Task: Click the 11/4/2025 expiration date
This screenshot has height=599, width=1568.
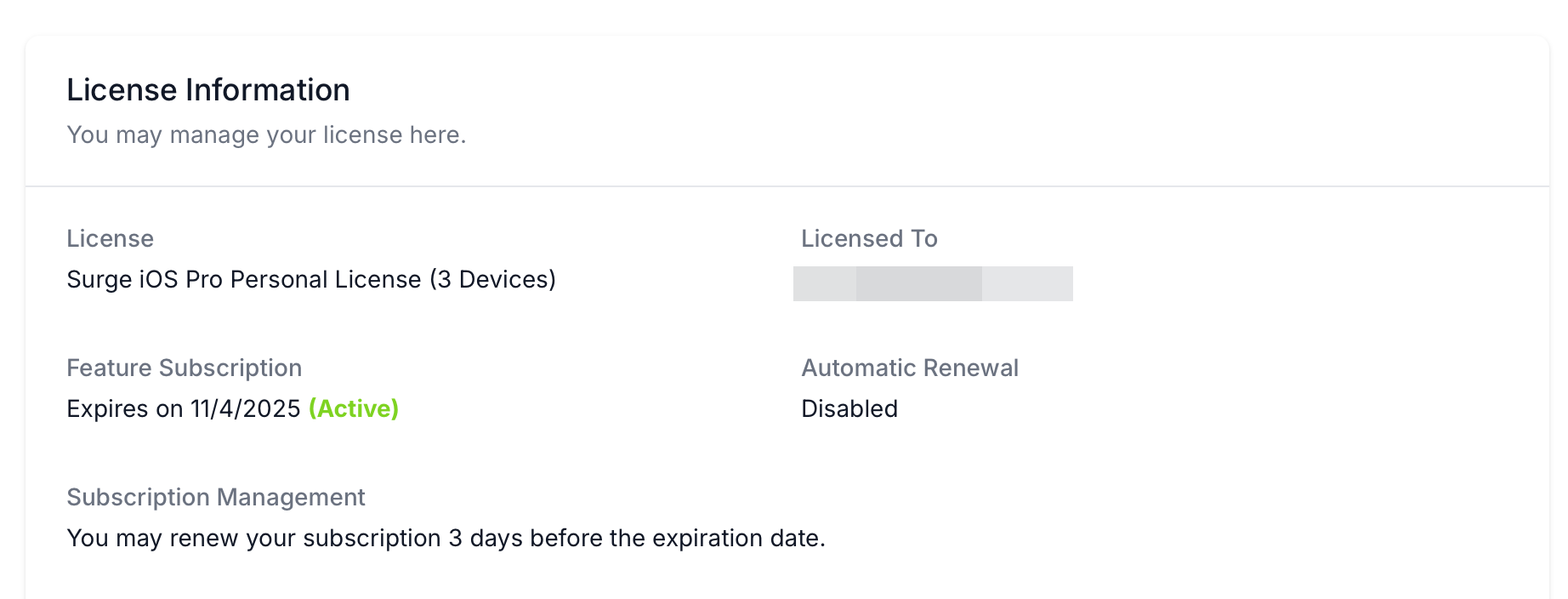Action: [246, 409]
